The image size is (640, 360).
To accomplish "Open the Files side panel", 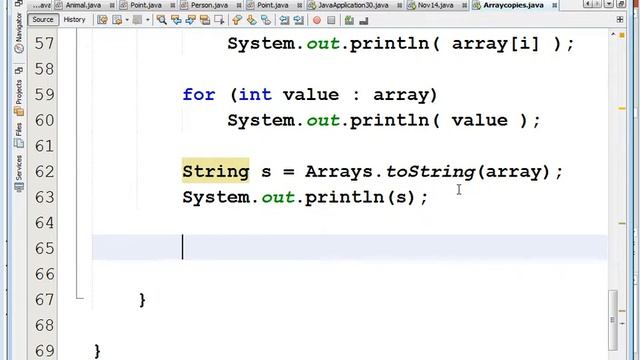I will pos(19,135).
